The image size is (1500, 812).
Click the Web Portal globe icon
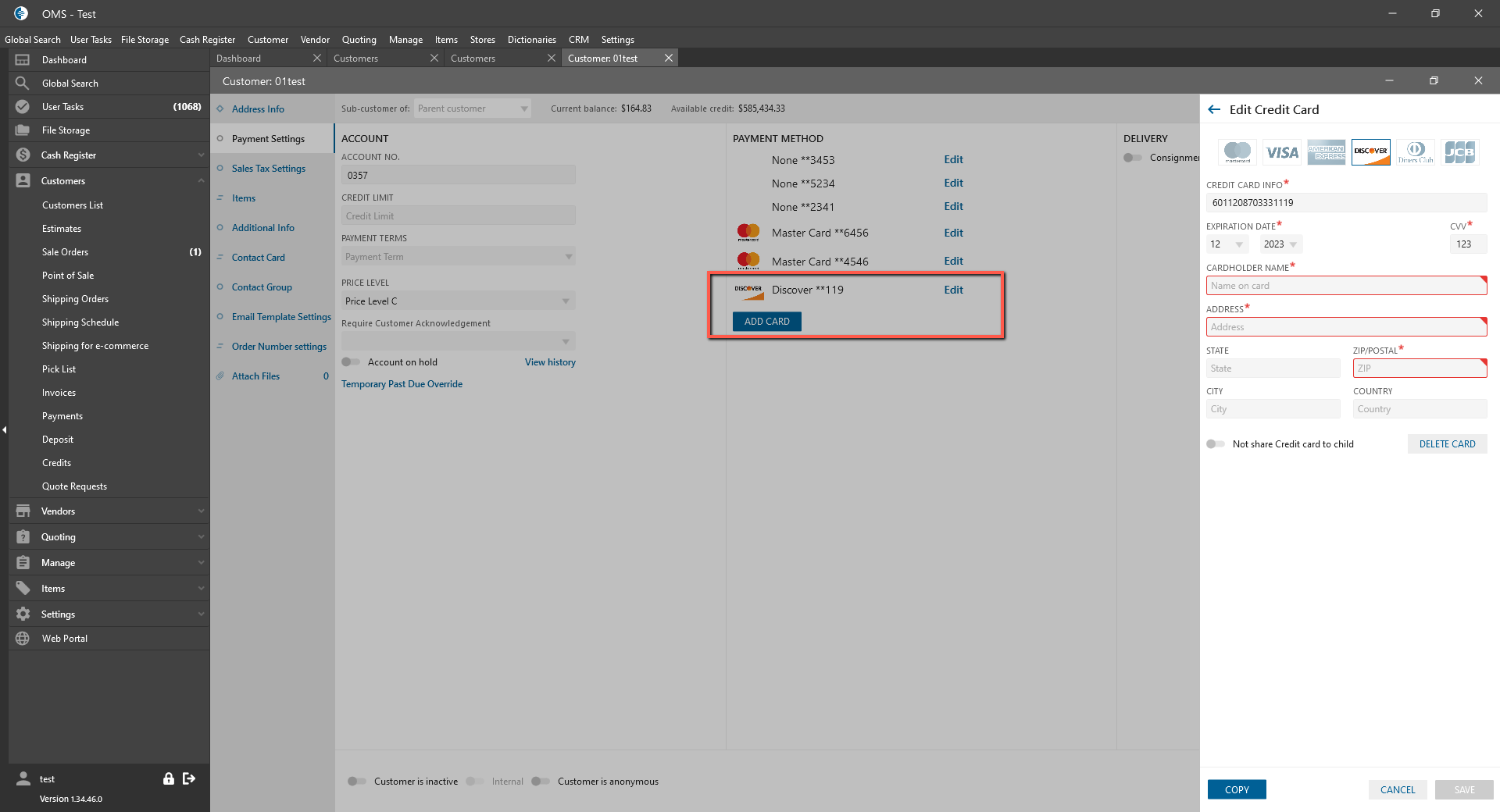tap(23, 639)
